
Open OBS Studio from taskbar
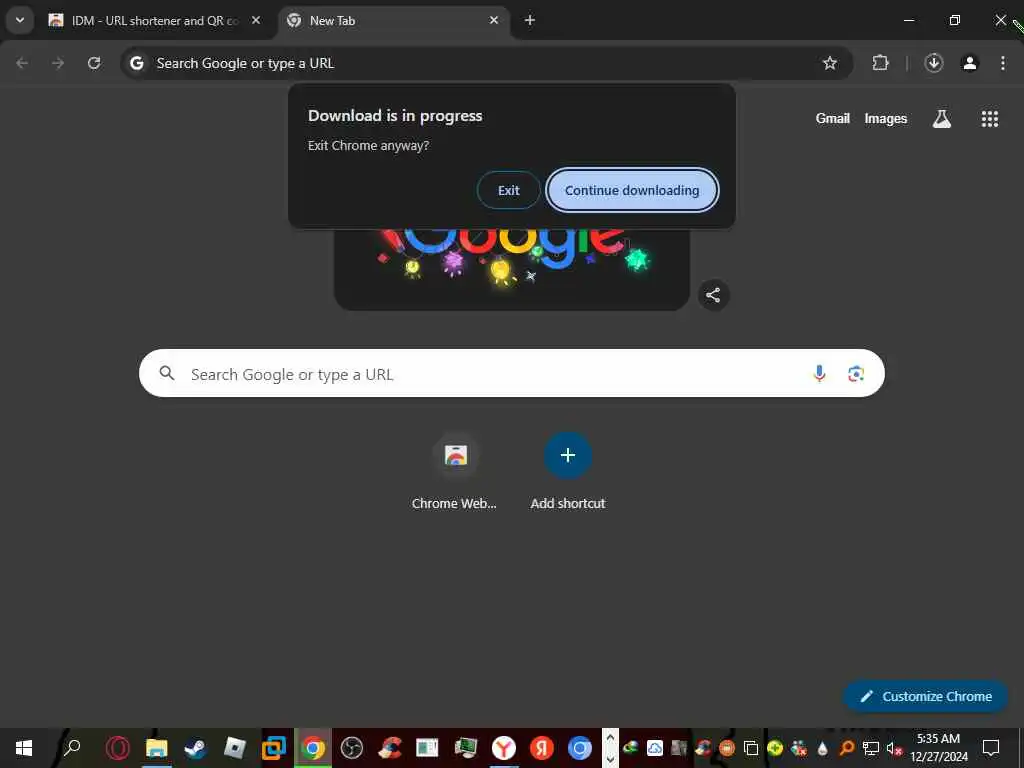click(x=351, y=748)
